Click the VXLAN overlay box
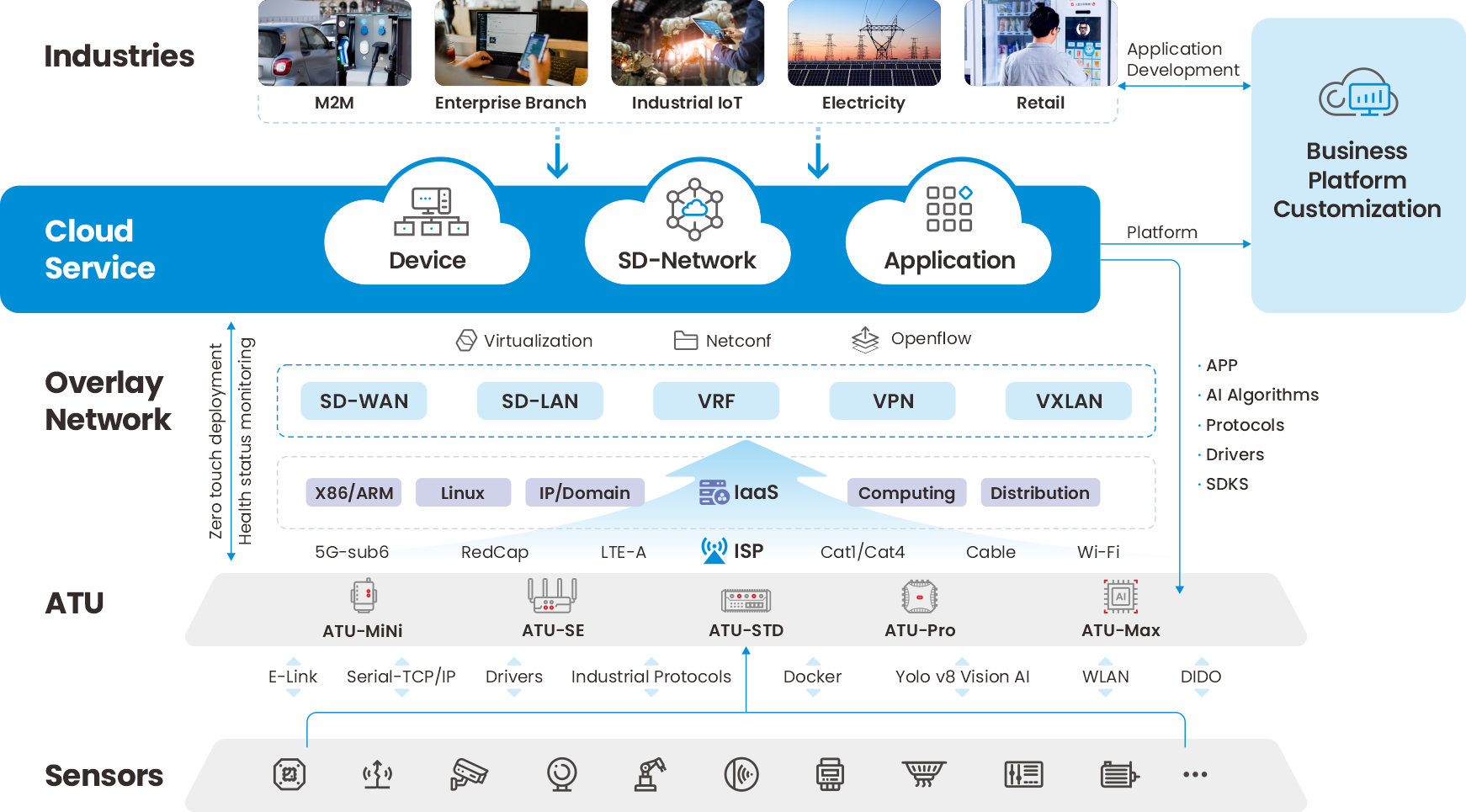 (1069, 401)
